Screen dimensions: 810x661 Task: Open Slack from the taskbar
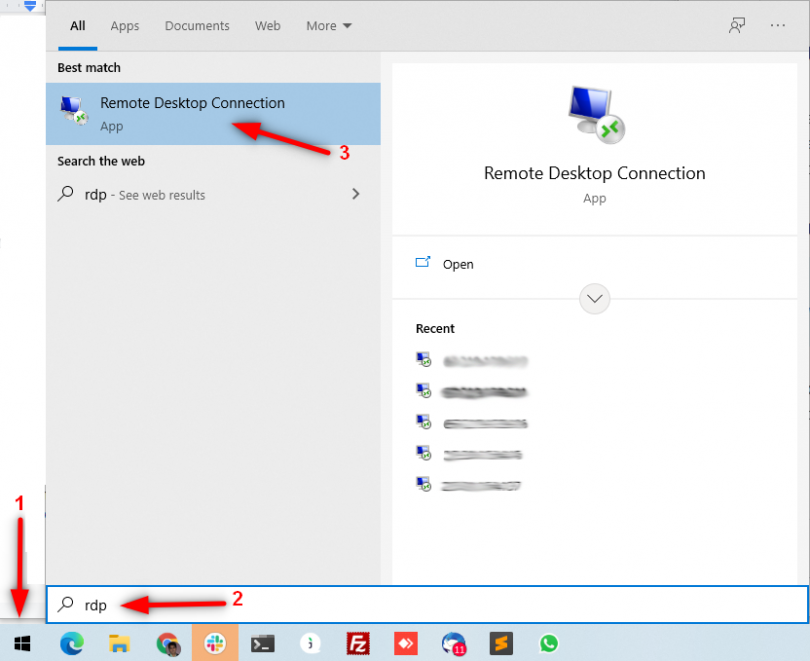point(215,643)
